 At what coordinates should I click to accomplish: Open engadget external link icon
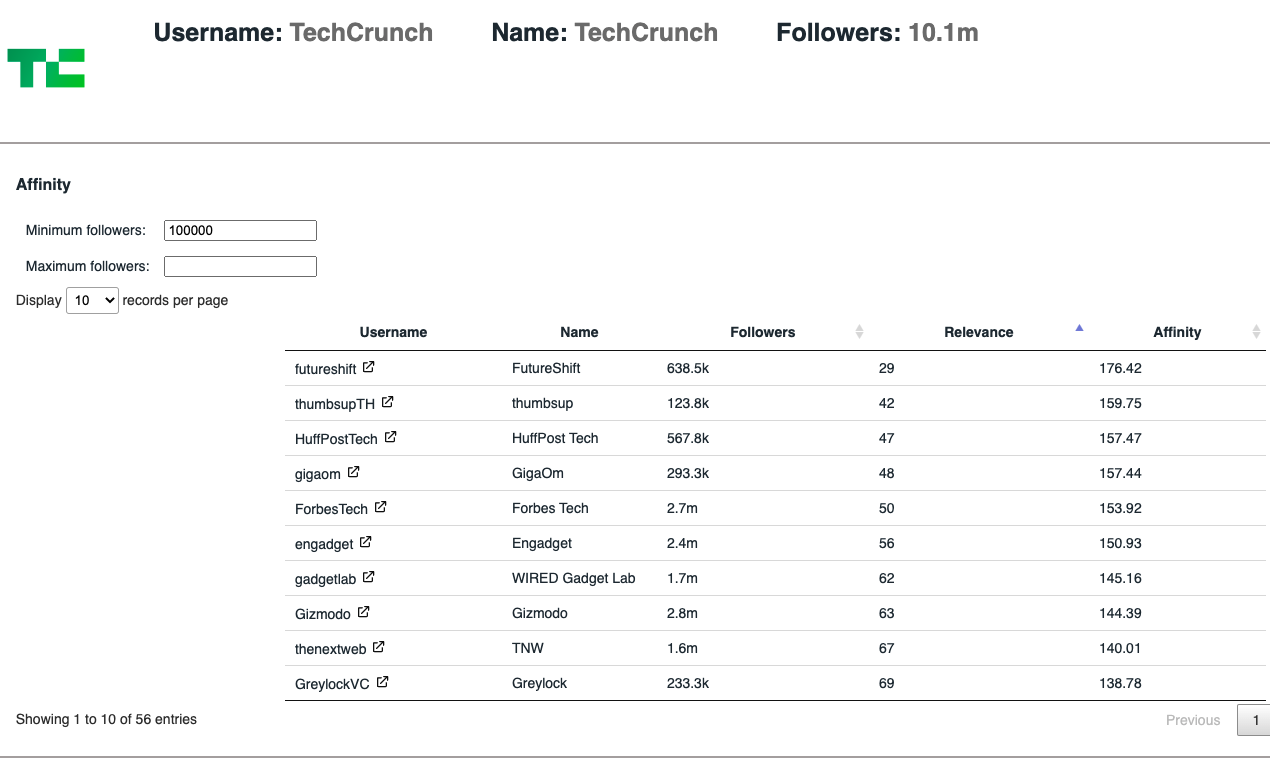[x=365, y=542]
